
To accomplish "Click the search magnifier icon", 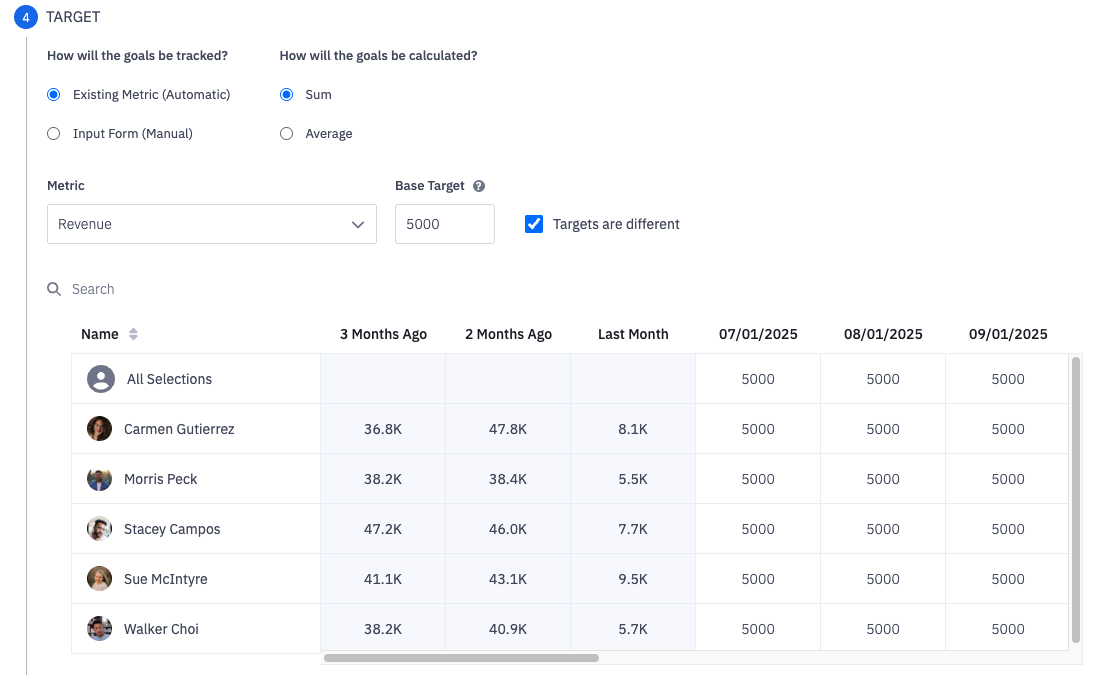I will tap(54, 289).
